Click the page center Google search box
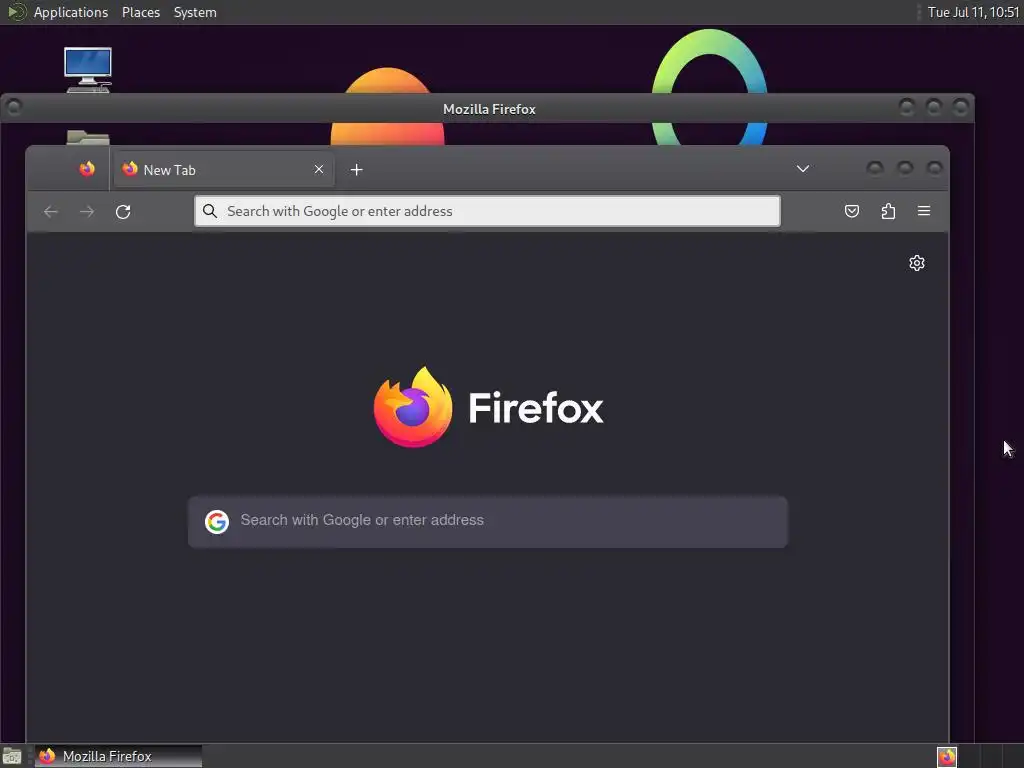 pyautogui.click(x=488, y=521)
